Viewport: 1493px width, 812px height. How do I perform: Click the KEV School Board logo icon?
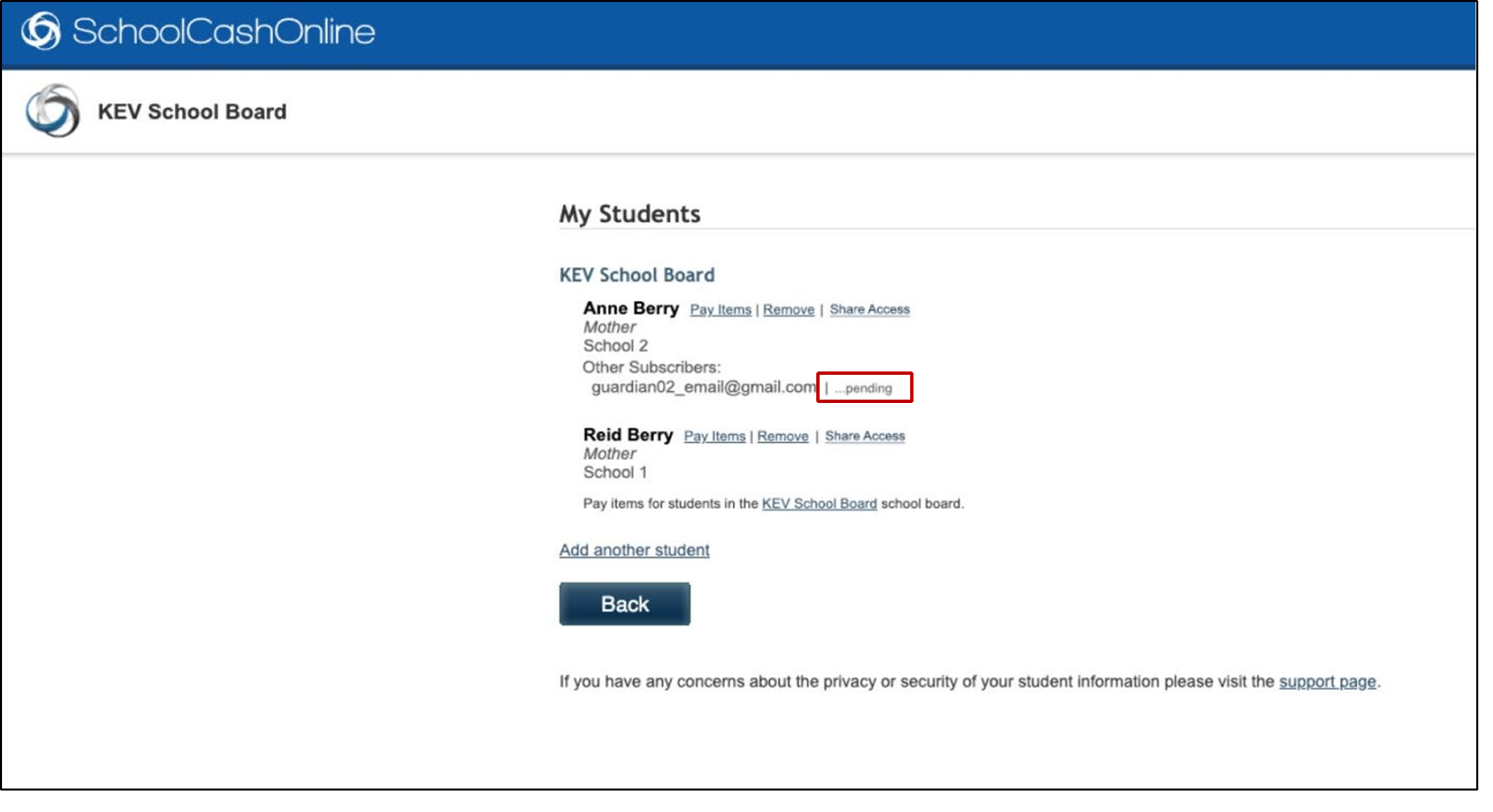(52, 111)
